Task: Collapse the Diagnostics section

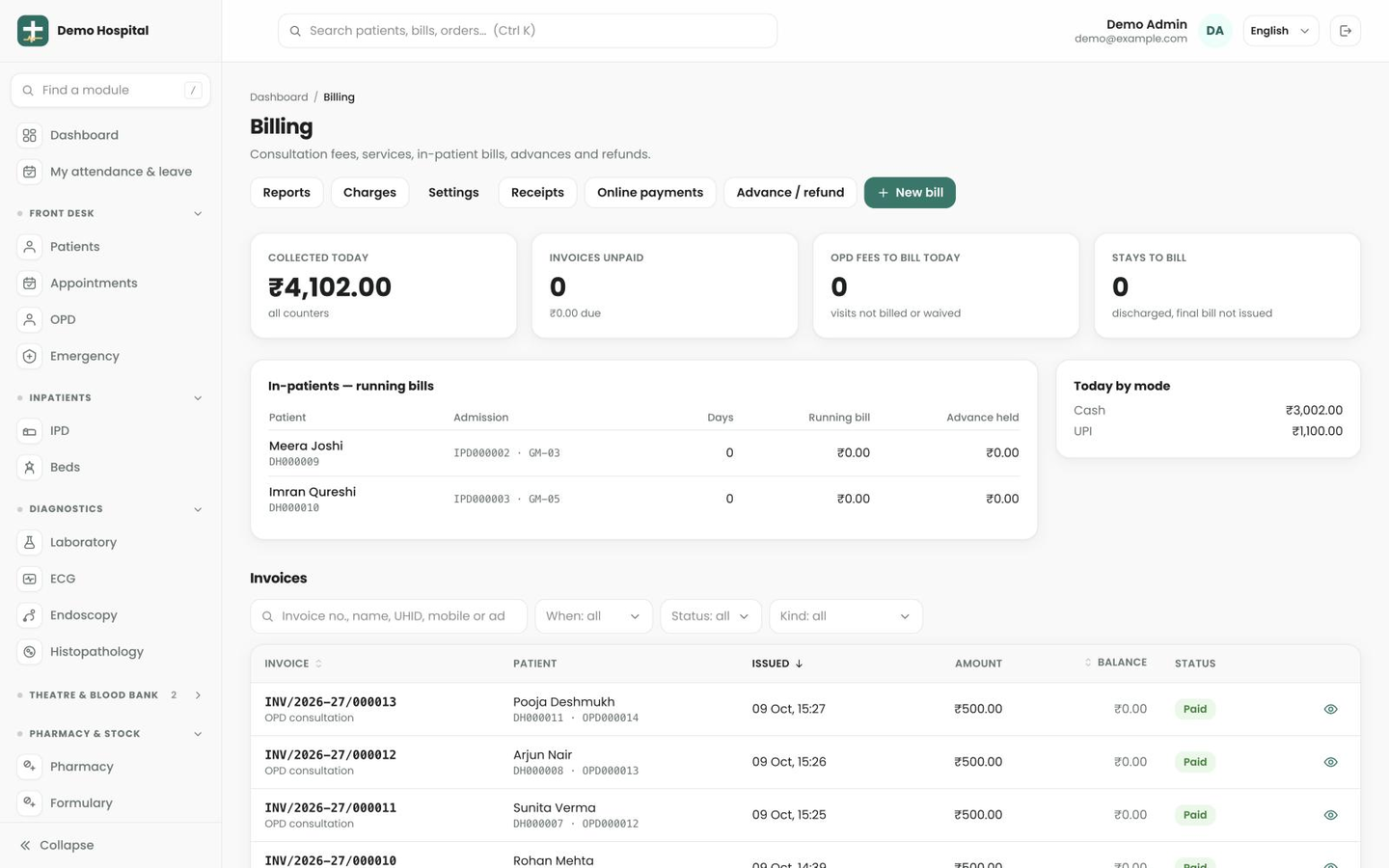Action: coord(198,509)
